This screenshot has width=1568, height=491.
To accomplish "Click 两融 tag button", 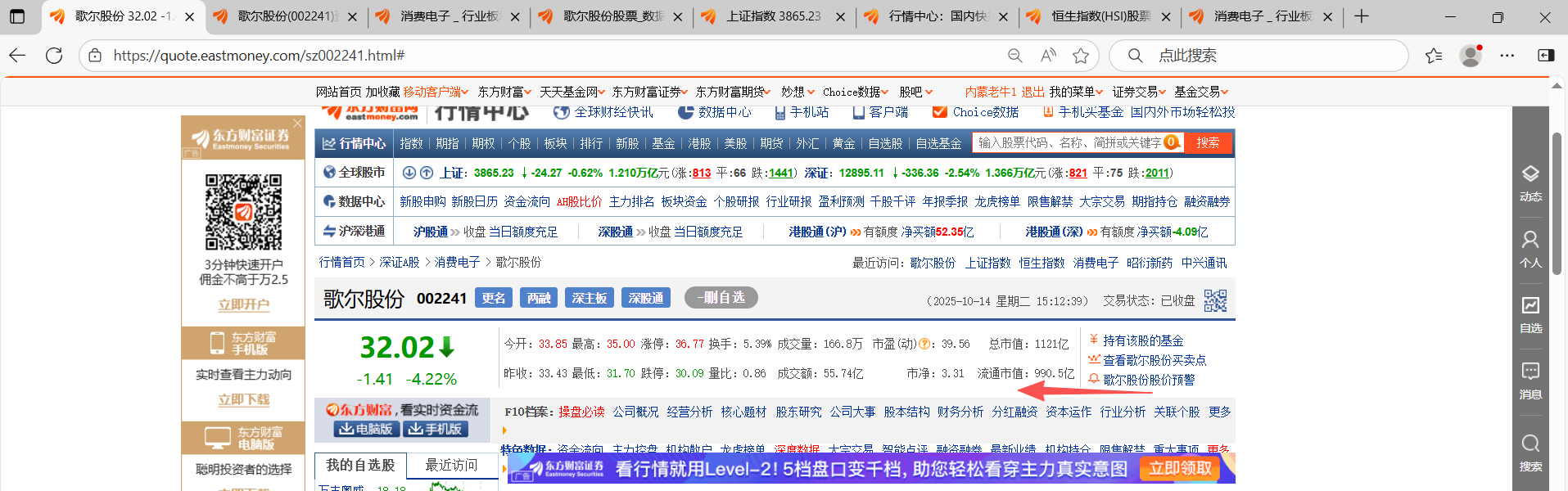I will (539, 298).
